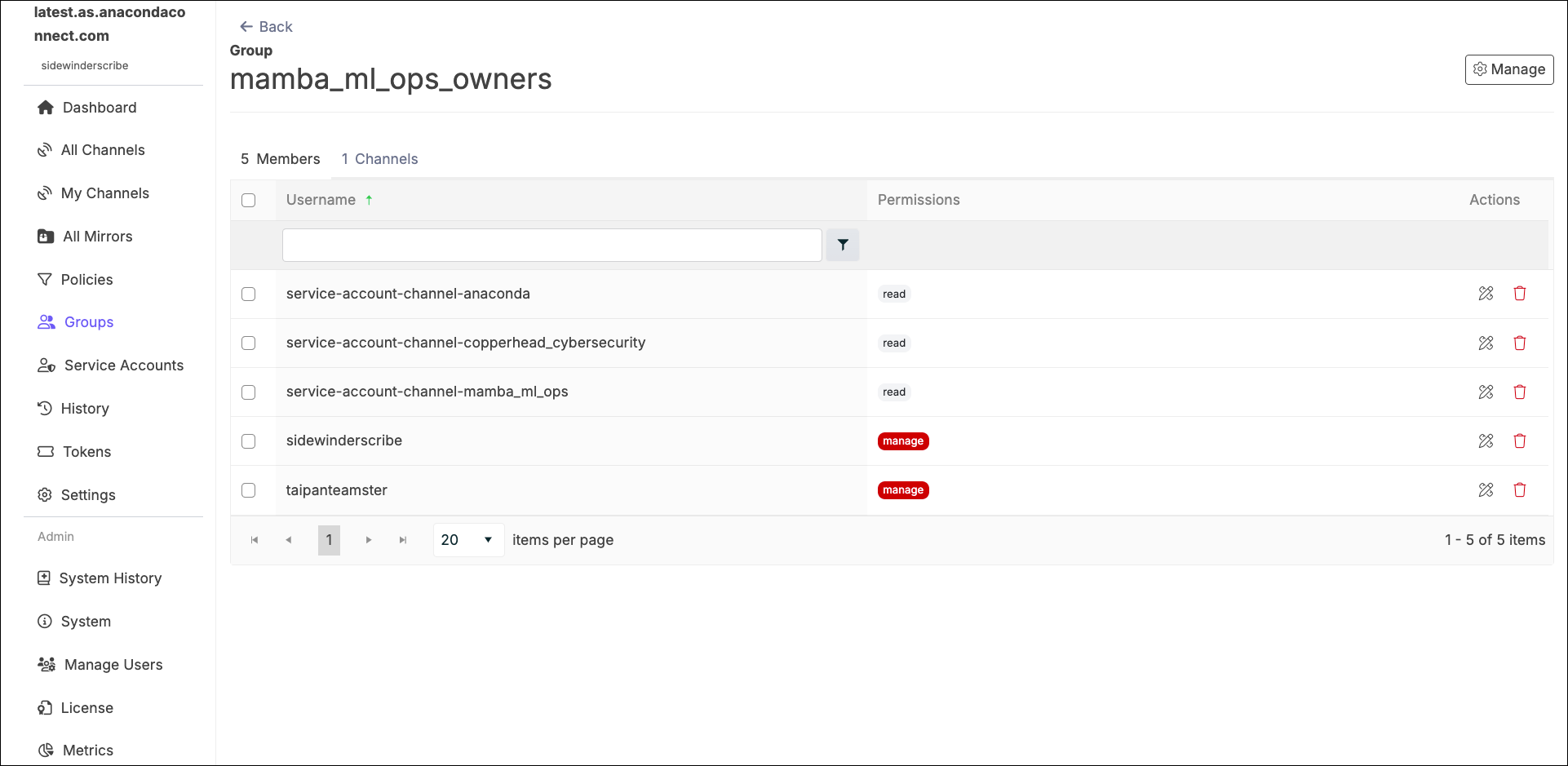The width and height of the screenshot is (1568, 766).
Task: Click into the Username filter text field
Action: pos(552,245)
